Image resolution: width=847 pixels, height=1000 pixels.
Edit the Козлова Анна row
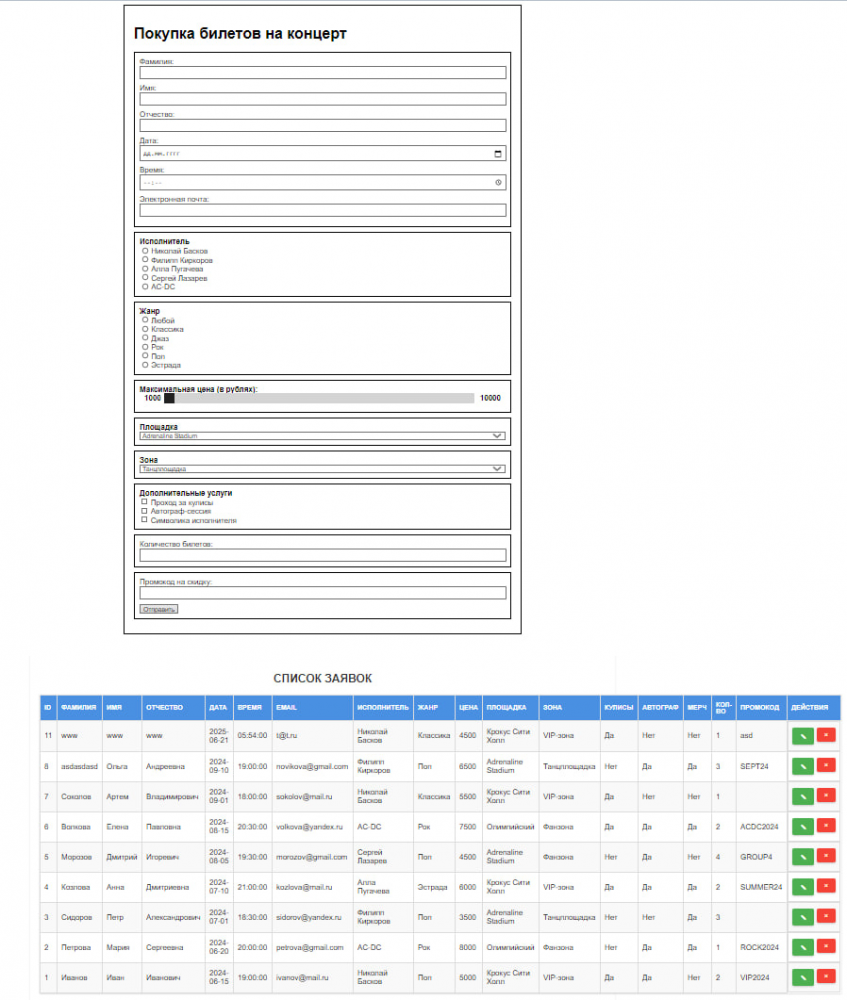click(x=802, y=887)
